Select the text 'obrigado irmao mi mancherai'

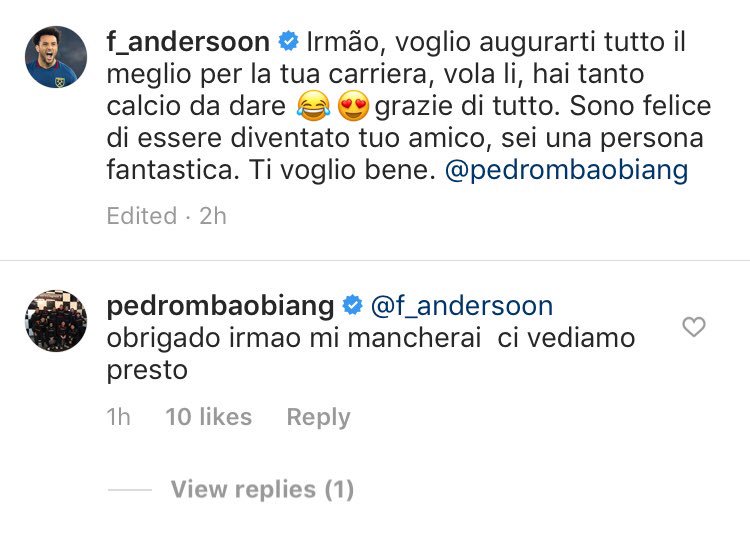coord(294,338)
